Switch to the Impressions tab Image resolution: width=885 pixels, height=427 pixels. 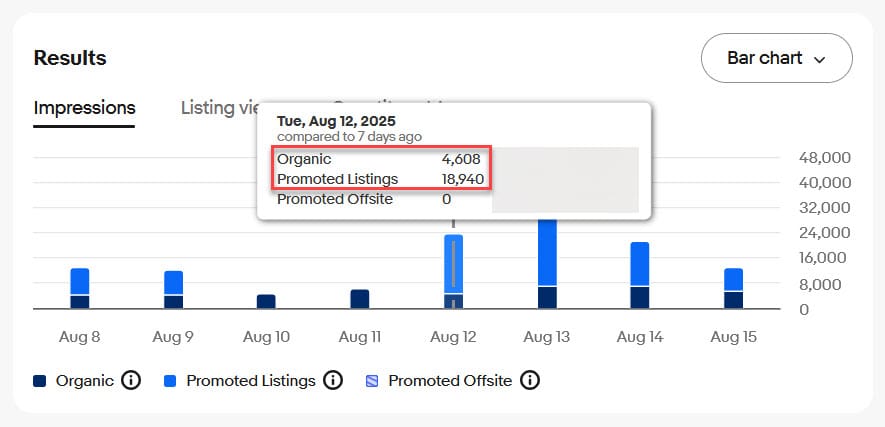(x=84, y=108)
